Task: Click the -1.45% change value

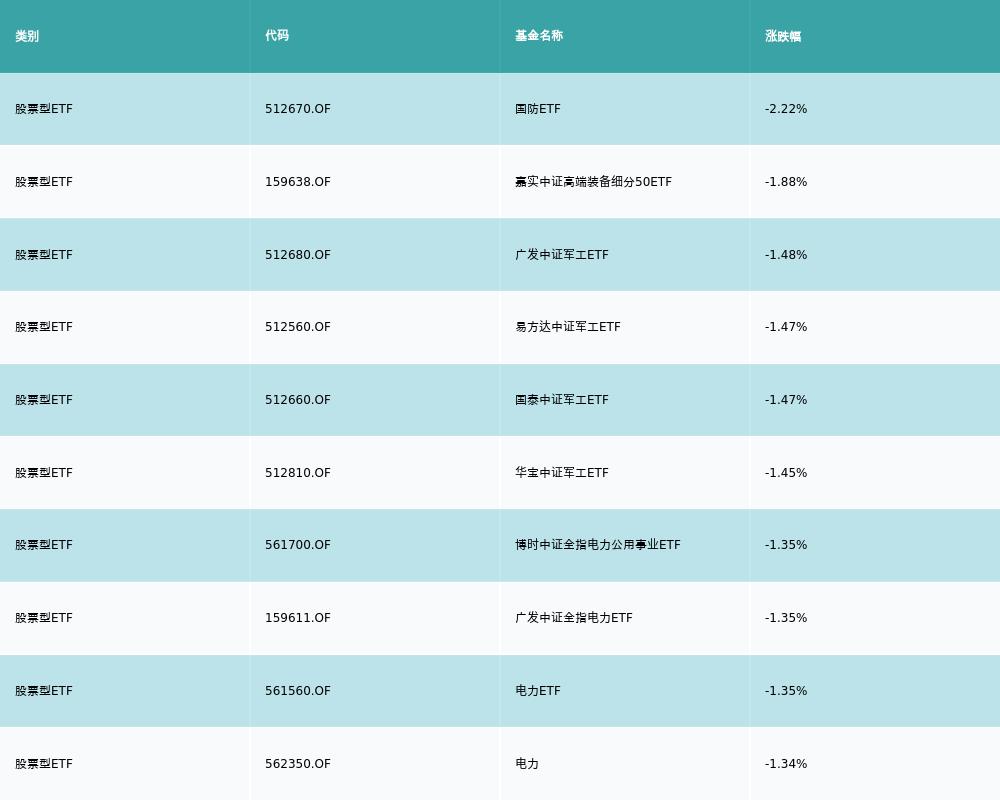Action: tap(786, 473)
